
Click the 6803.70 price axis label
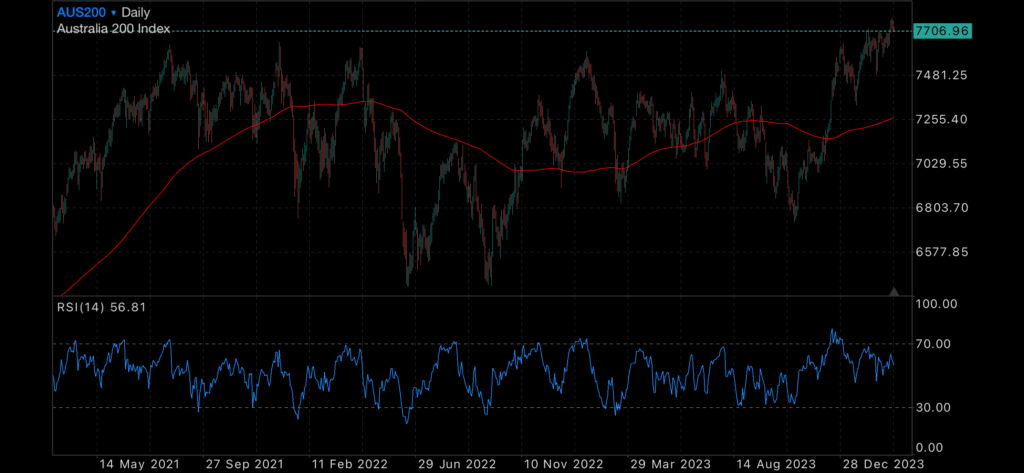[942, 208]
